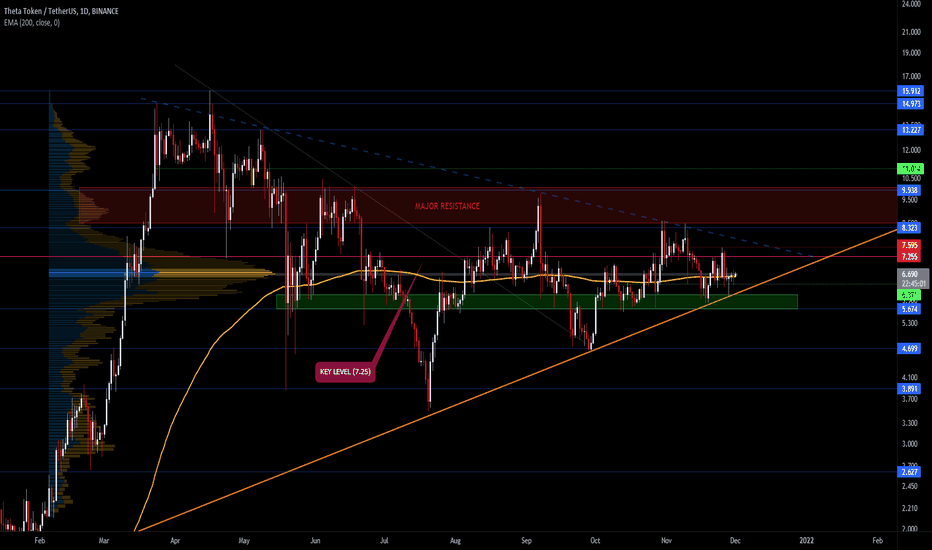Click the 9.500 price axis tick
Screen dimensions: 932x550
click(910, 200)
